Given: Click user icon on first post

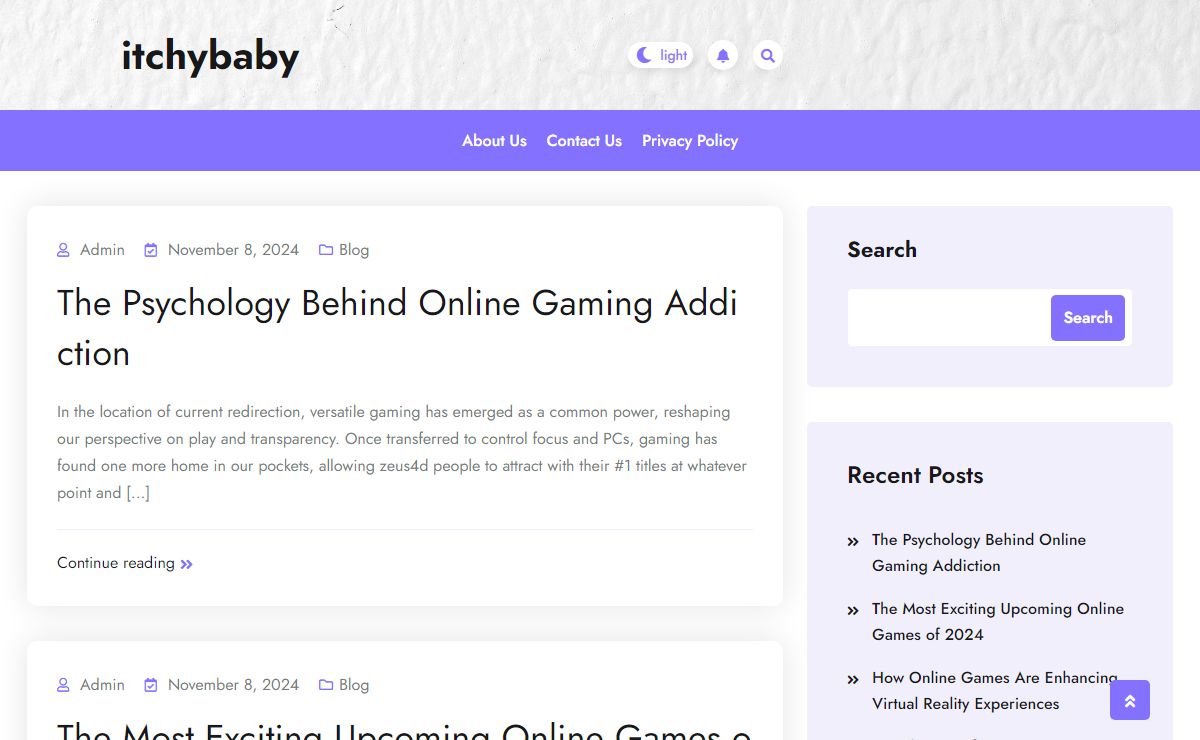Looking at the screenshot, I should pos(63,250).
